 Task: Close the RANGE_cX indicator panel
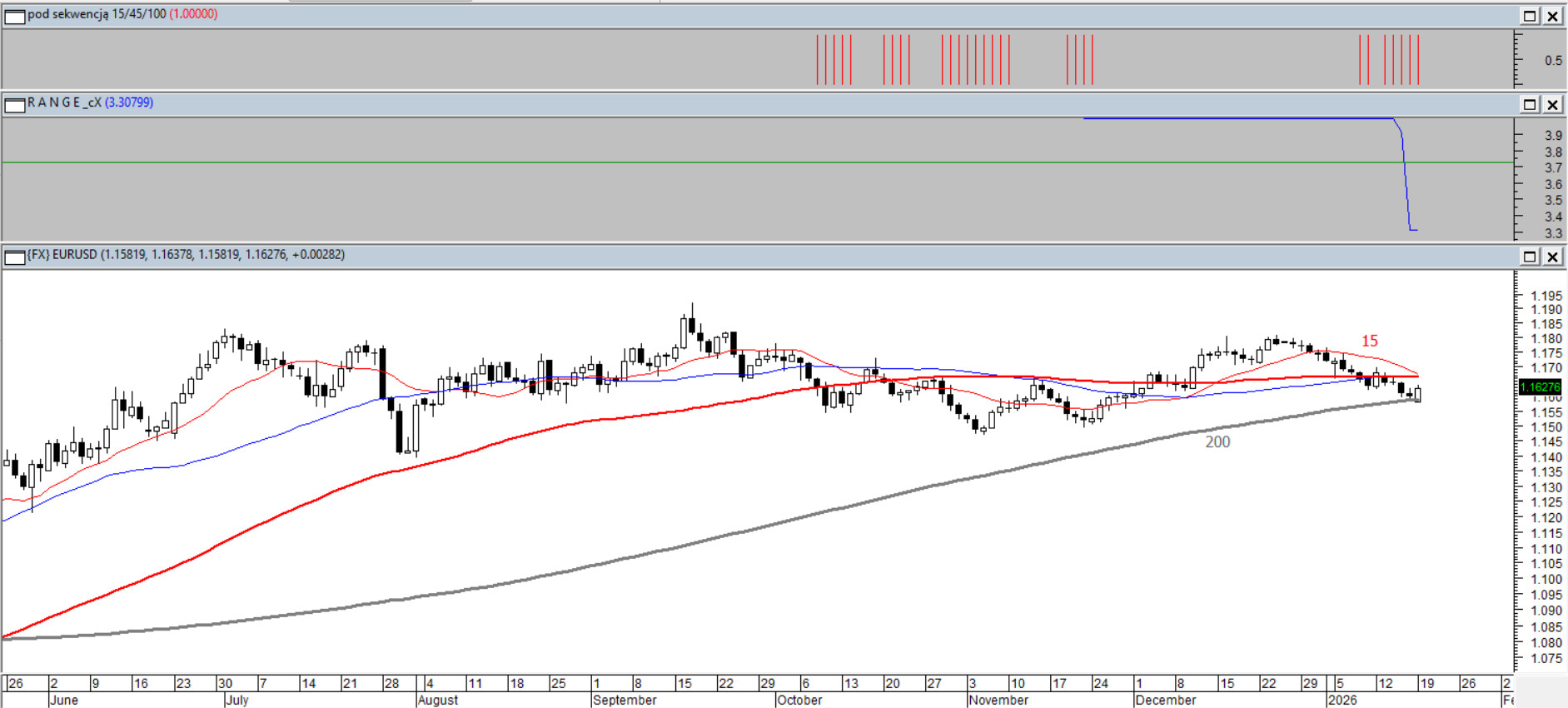click(1553, 104)
